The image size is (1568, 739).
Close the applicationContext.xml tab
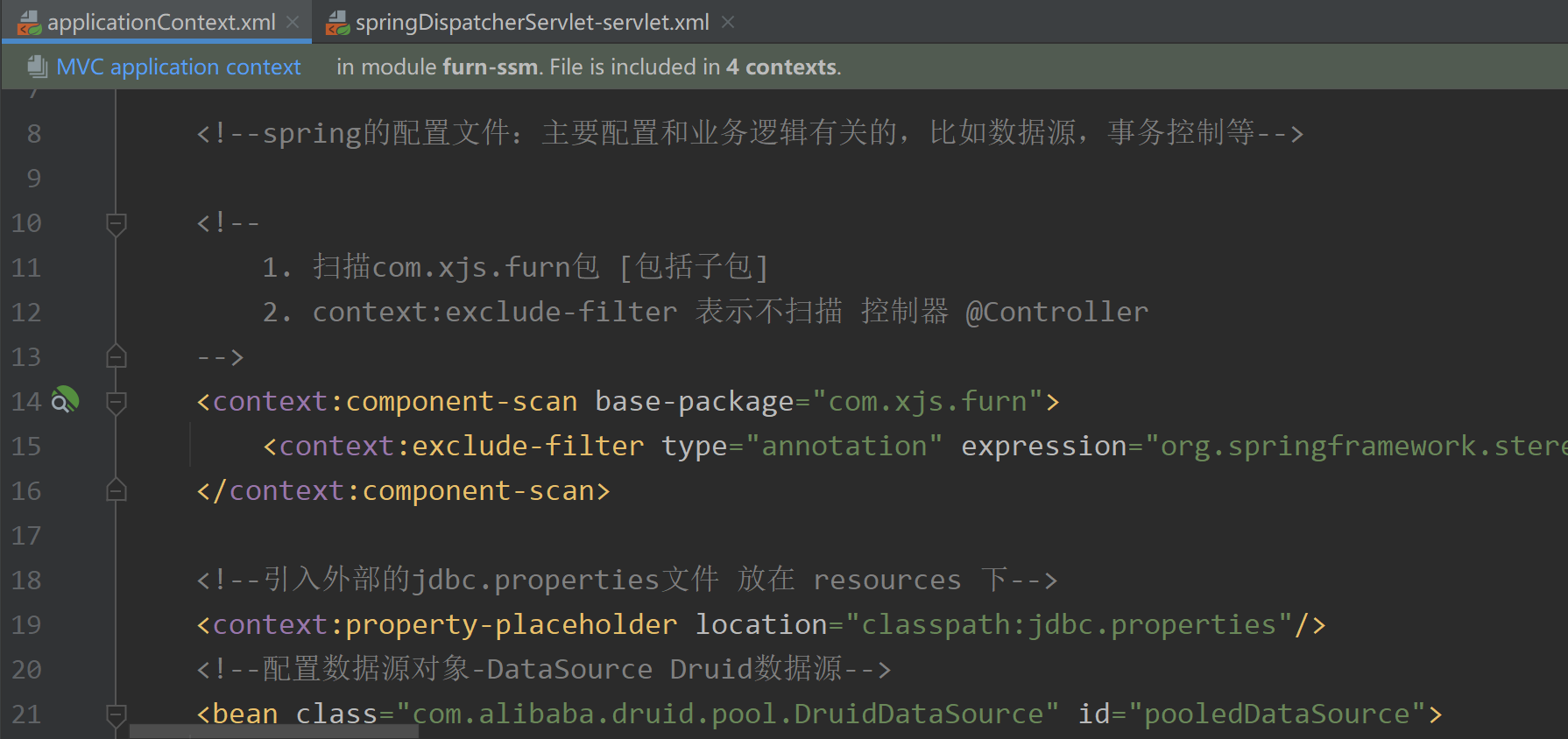(293, 22)
